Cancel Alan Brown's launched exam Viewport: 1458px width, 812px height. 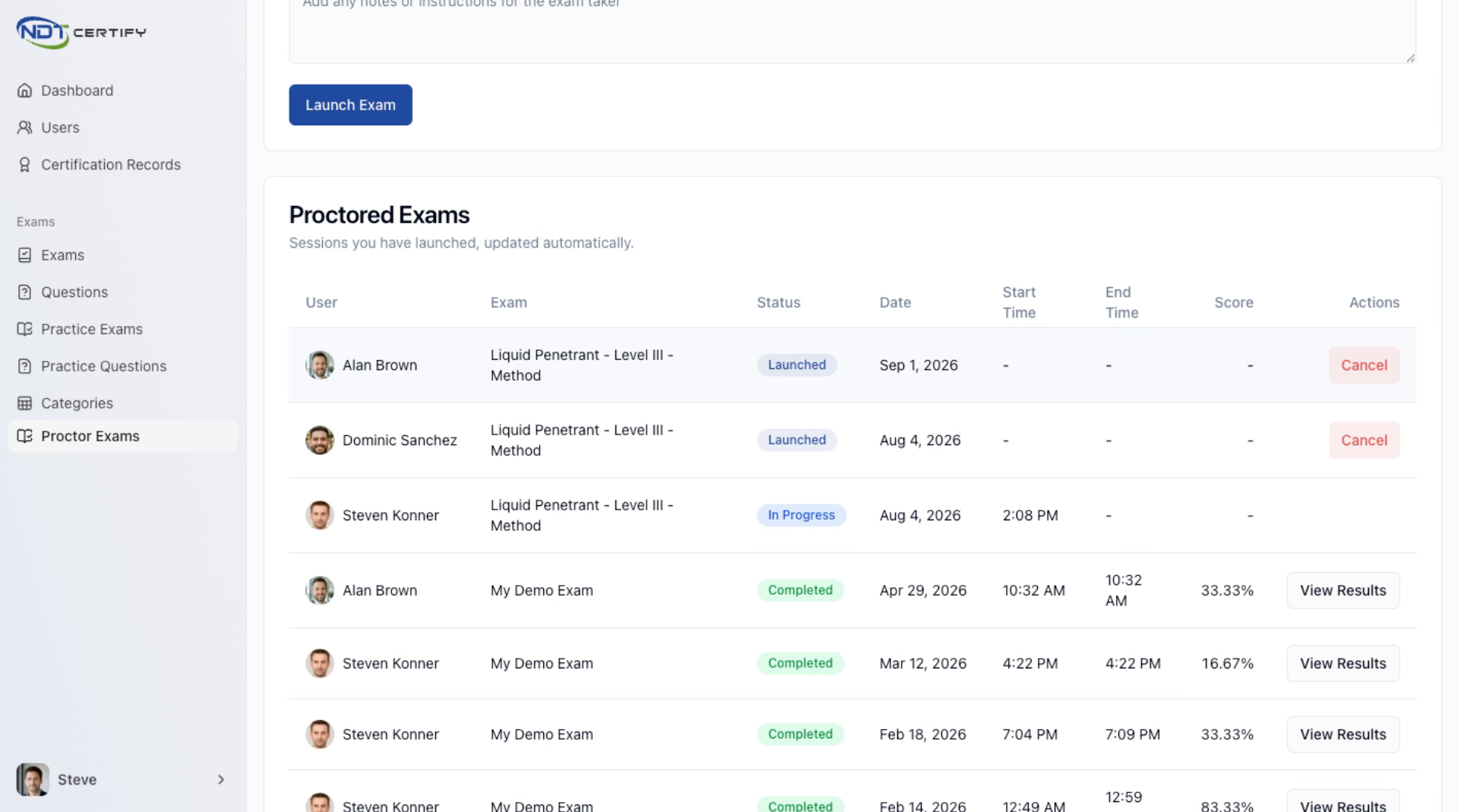[1364, 365]
